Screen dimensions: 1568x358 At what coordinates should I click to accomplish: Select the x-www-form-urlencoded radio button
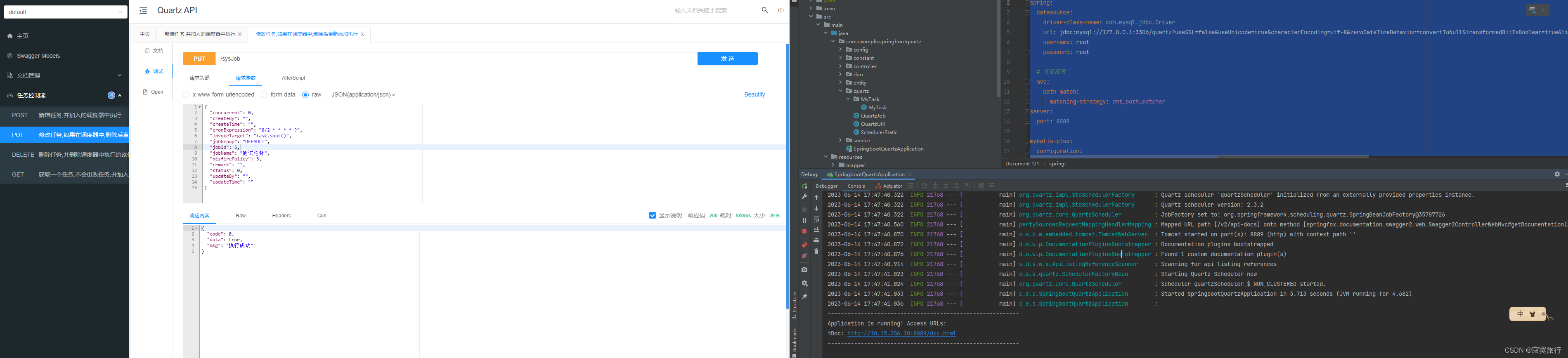click(x=186, y=95)
